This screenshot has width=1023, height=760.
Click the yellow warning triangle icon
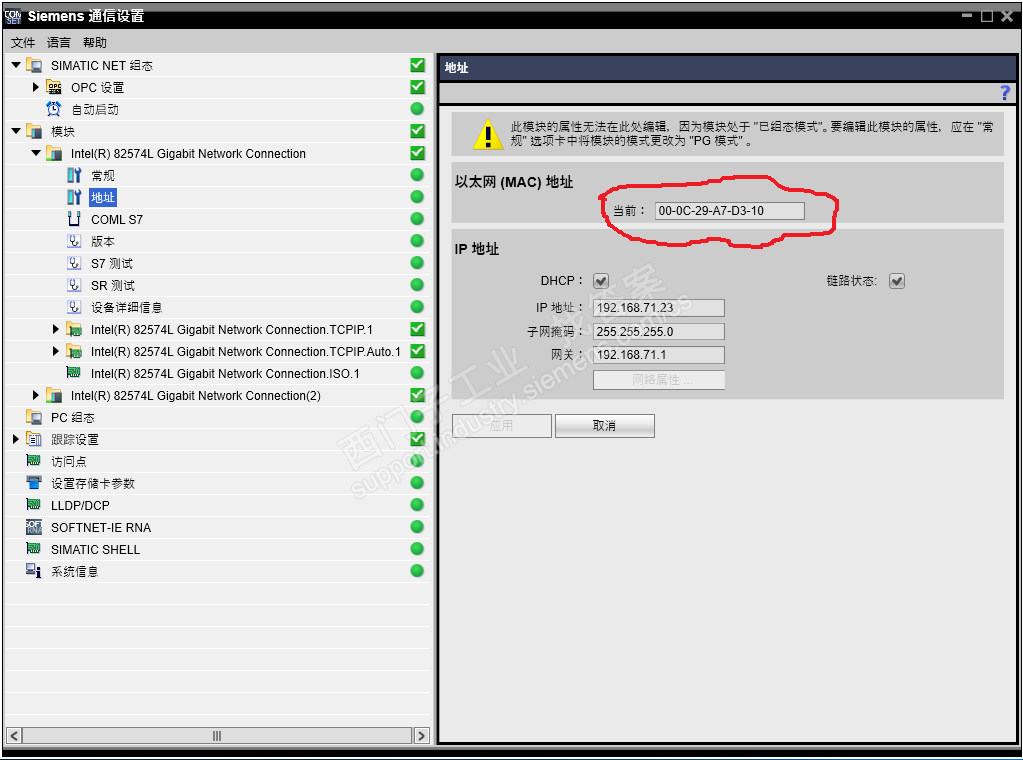pyautogui.click(x=487, y=134)
